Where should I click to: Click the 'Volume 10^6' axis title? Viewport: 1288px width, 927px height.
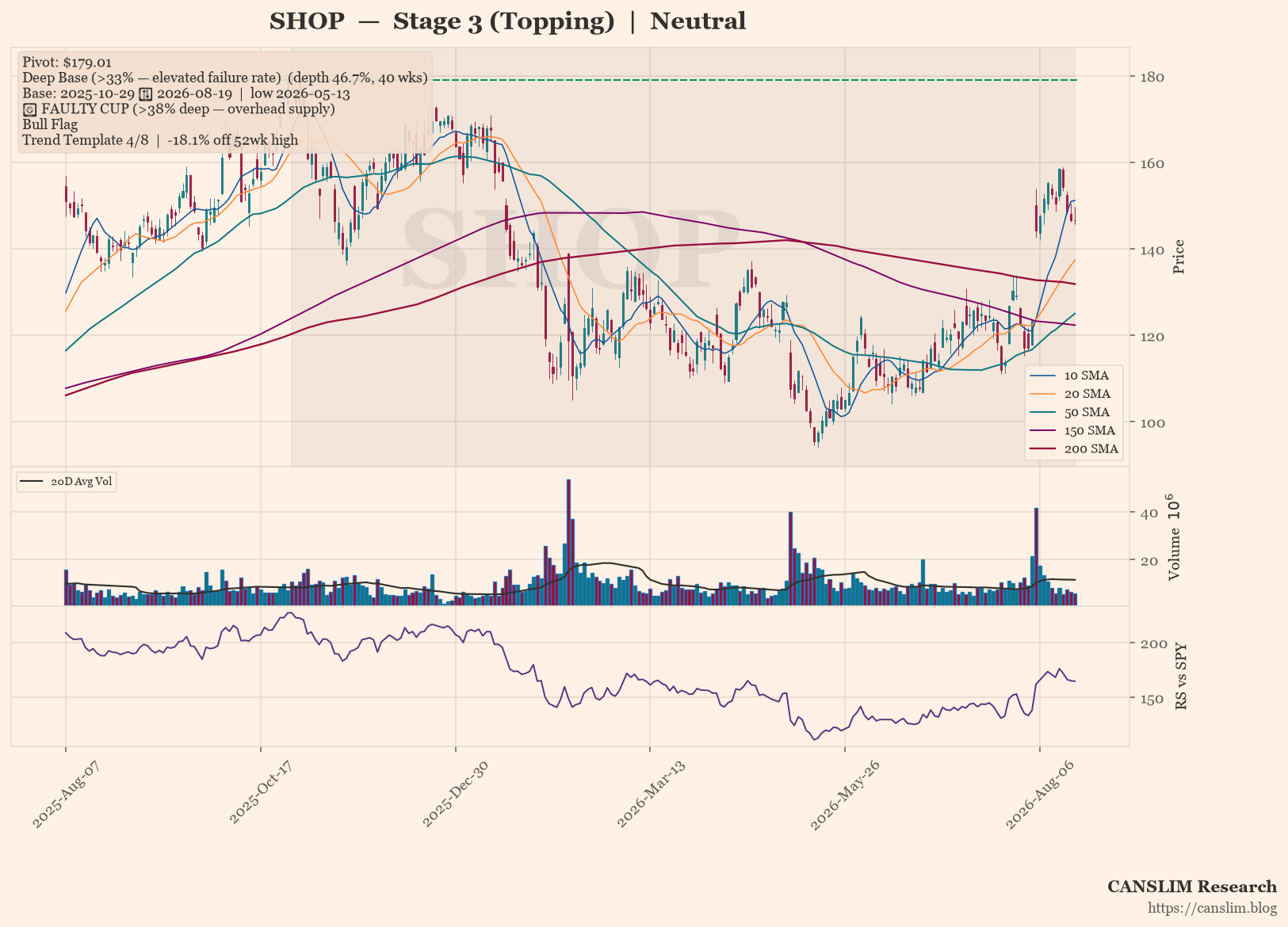tap(1174, 536)
